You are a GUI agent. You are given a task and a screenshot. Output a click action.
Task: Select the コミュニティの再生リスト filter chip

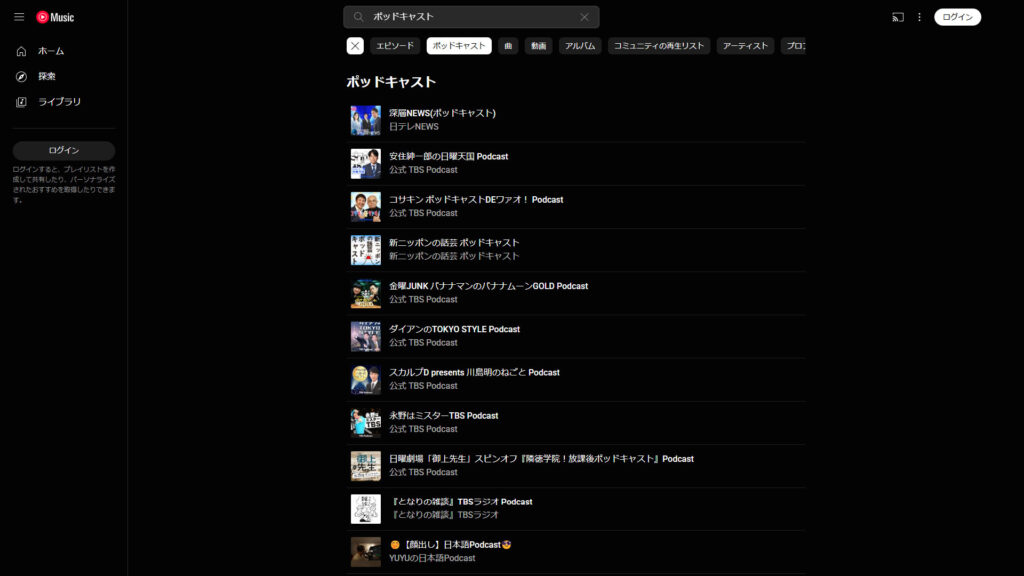(x=659, y=46)
